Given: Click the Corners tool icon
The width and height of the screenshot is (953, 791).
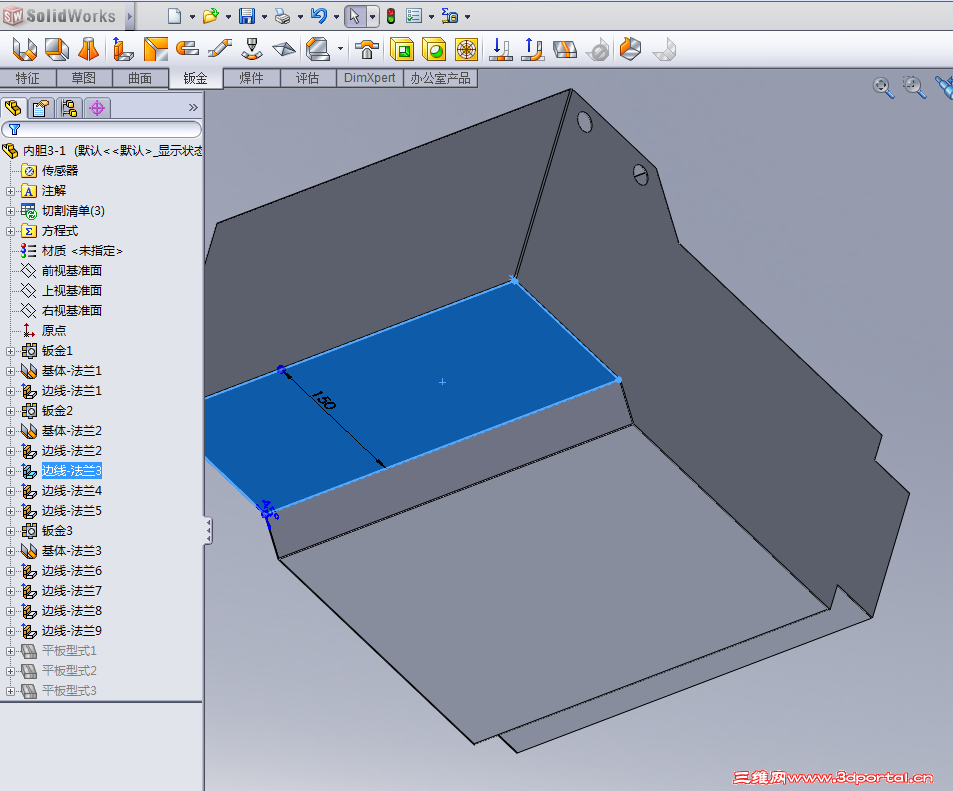Looking at the screenshot, I should point(318,49).
